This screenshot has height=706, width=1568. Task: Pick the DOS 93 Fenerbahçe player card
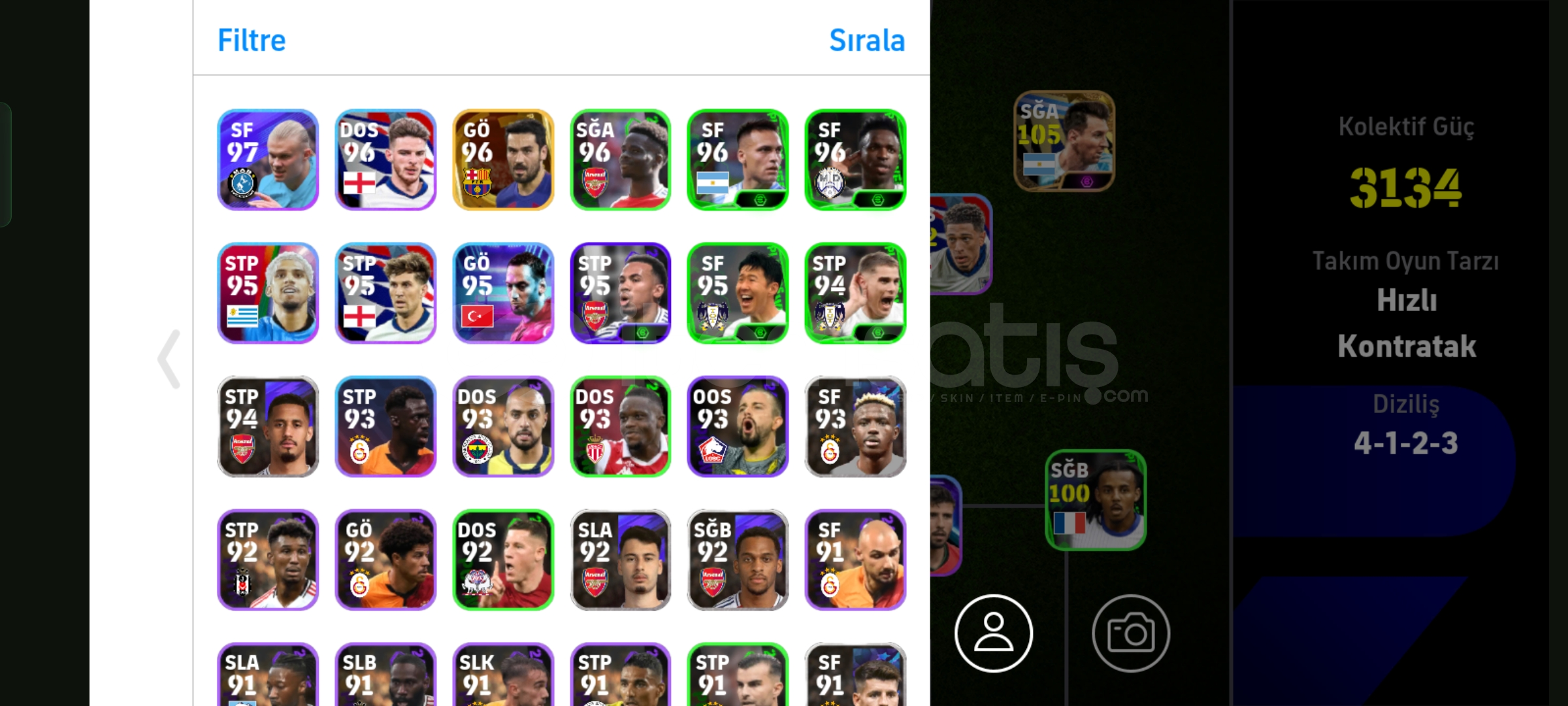[x=503, y=426]
